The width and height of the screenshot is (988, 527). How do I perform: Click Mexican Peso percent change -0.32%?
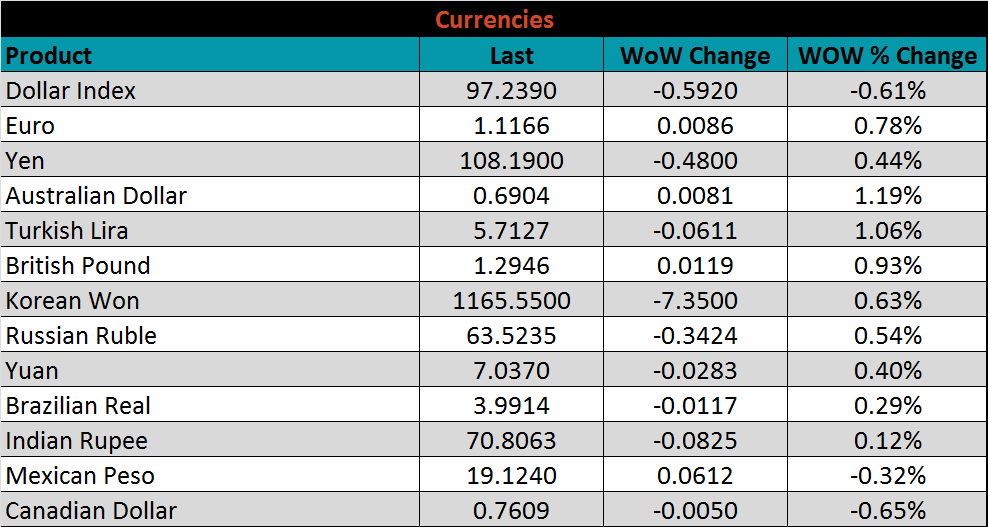click(x=887, y=476)
